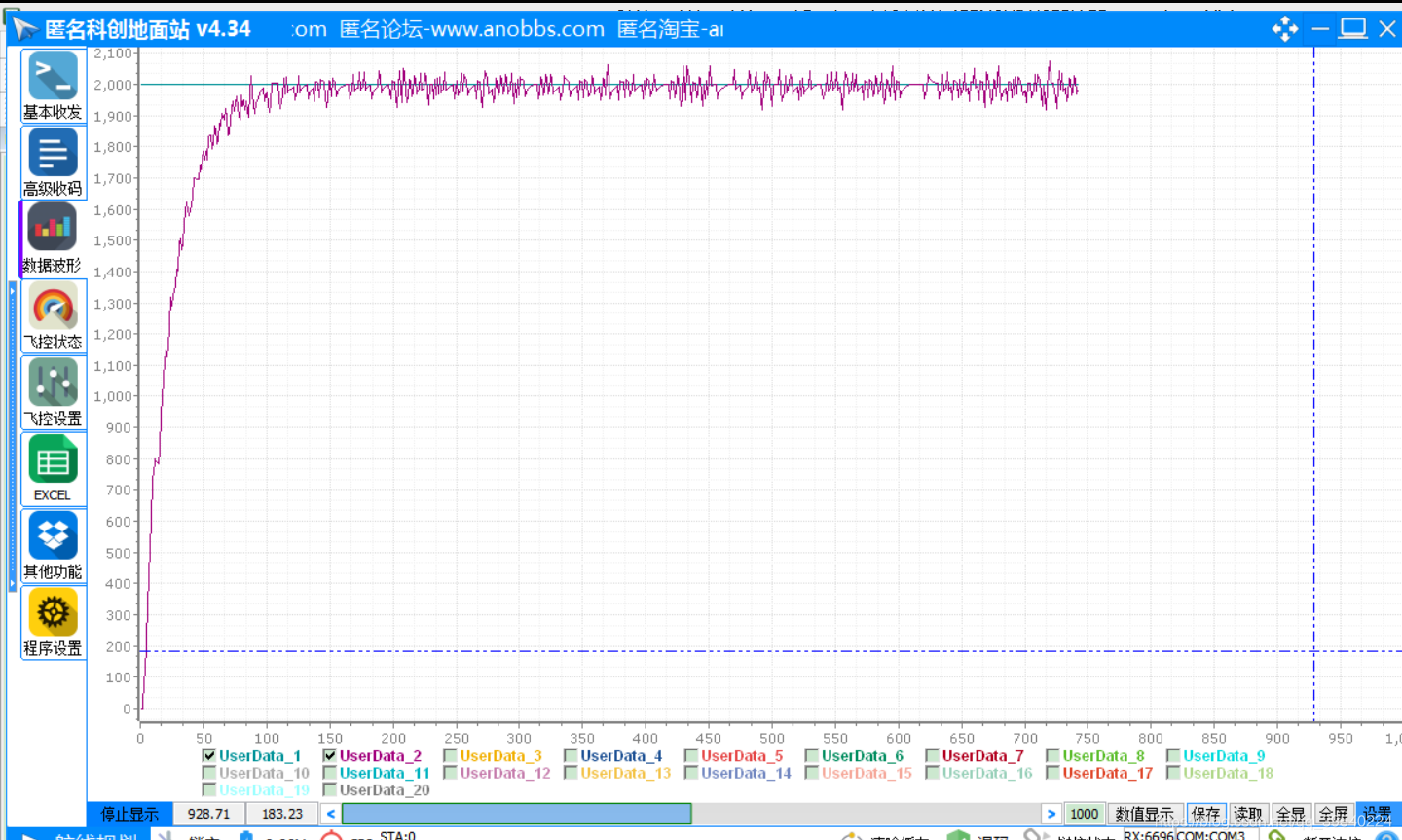This screenshot has width=1402, height=840.
Task: Click the 2,000 label on Y axis
Action: 113,85
